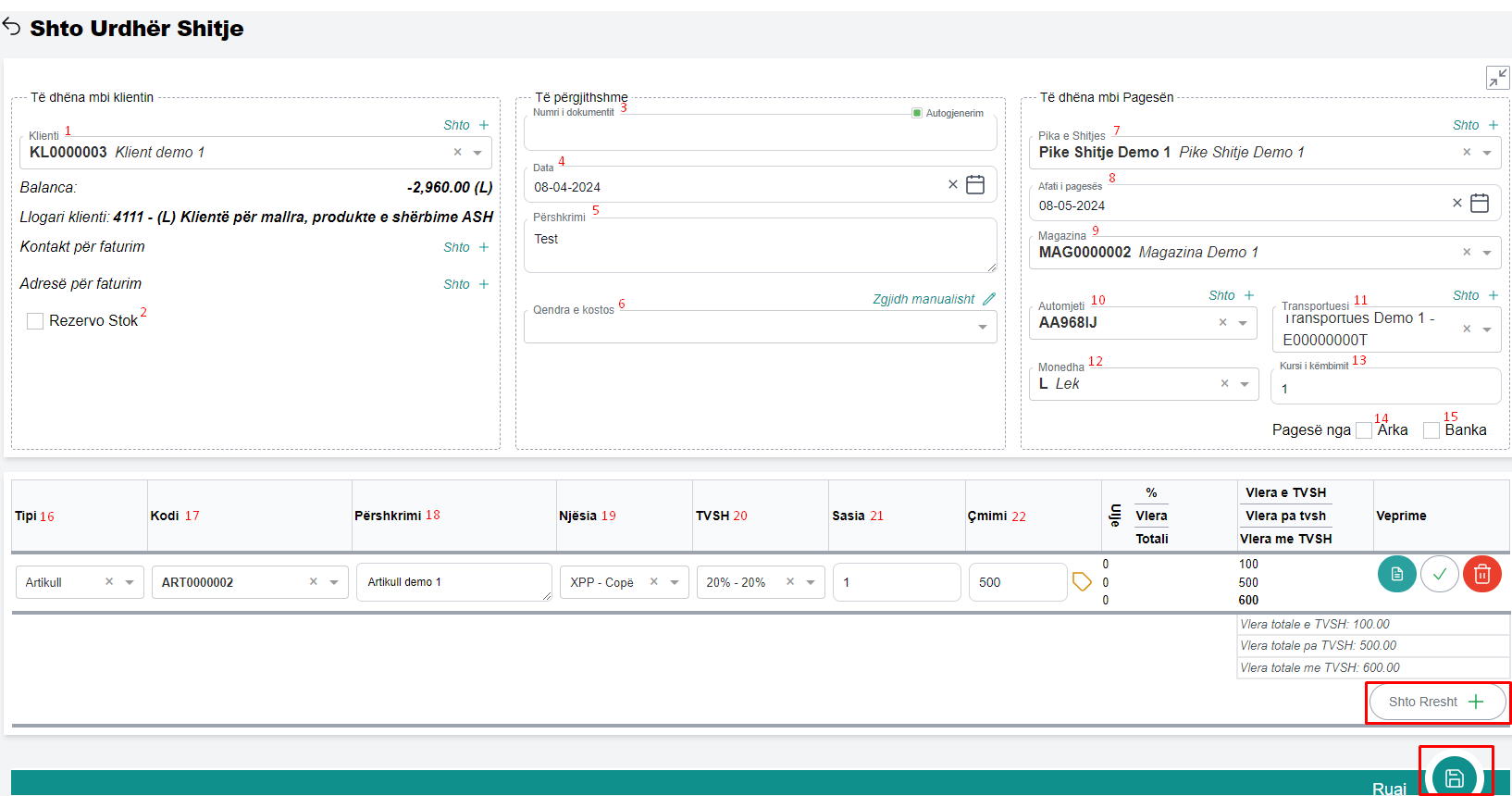Expand the Monedha currency dropdown
The image size is (1512, 796).
coord(1245,384)
